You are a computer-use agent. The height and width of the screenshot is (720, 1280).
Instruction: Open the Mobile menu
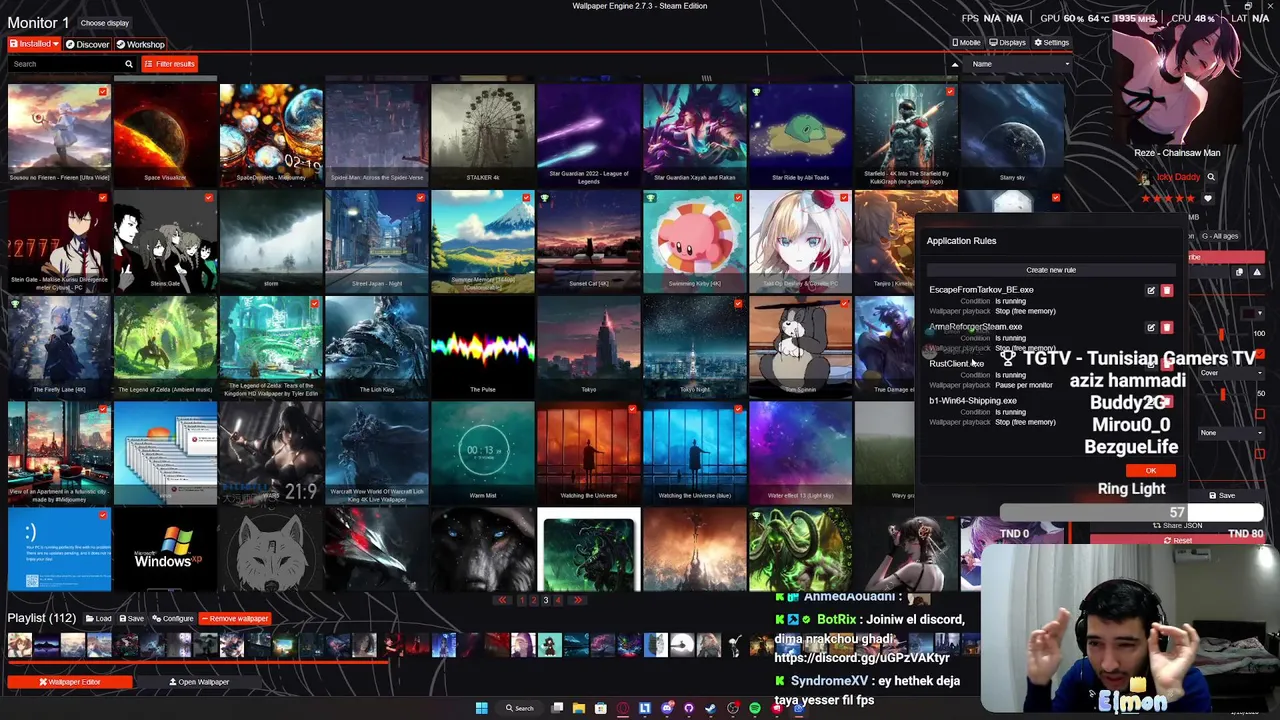tap(966, 43)
